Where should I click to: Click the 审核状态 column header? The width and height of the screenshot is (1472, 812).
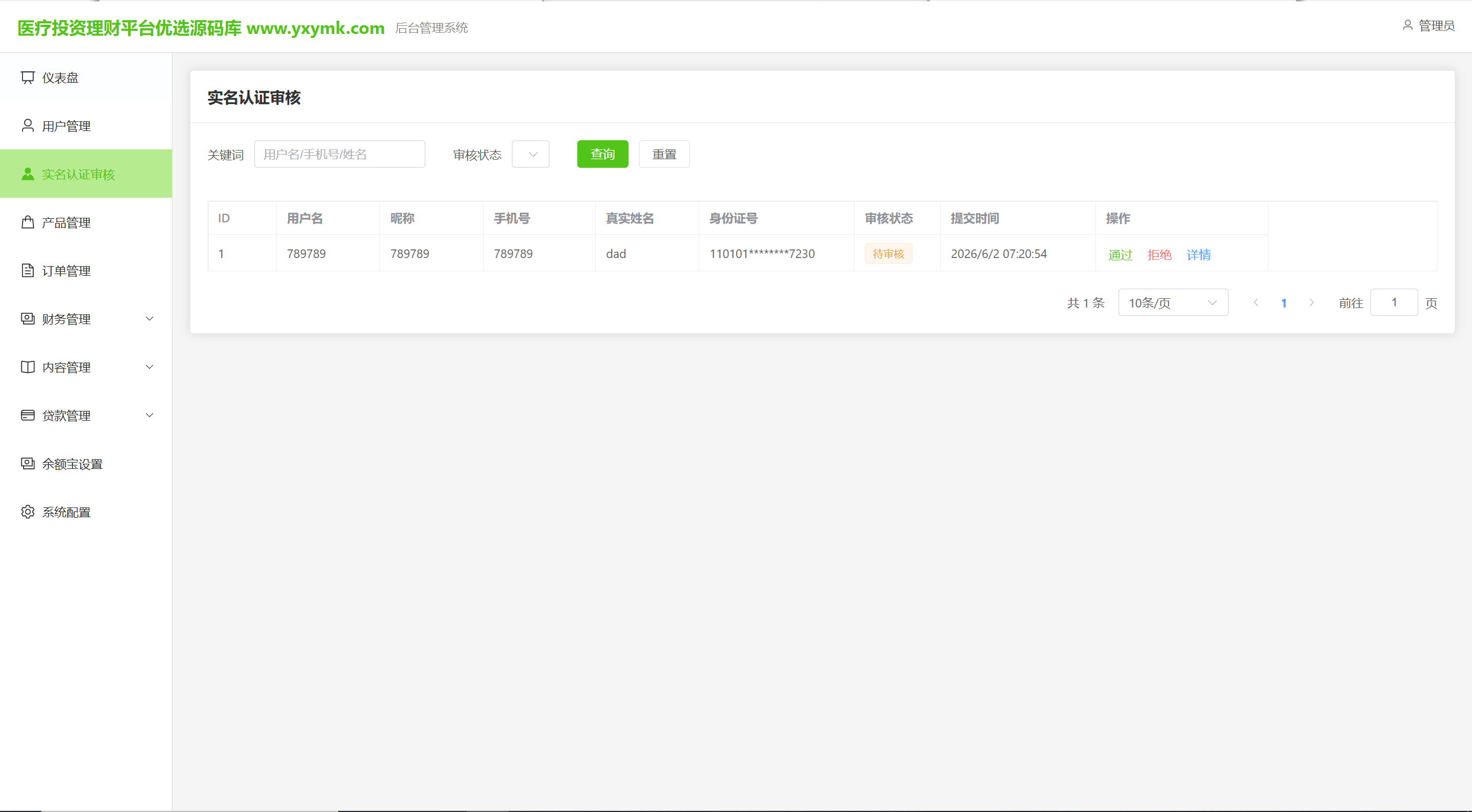point(888,218)
